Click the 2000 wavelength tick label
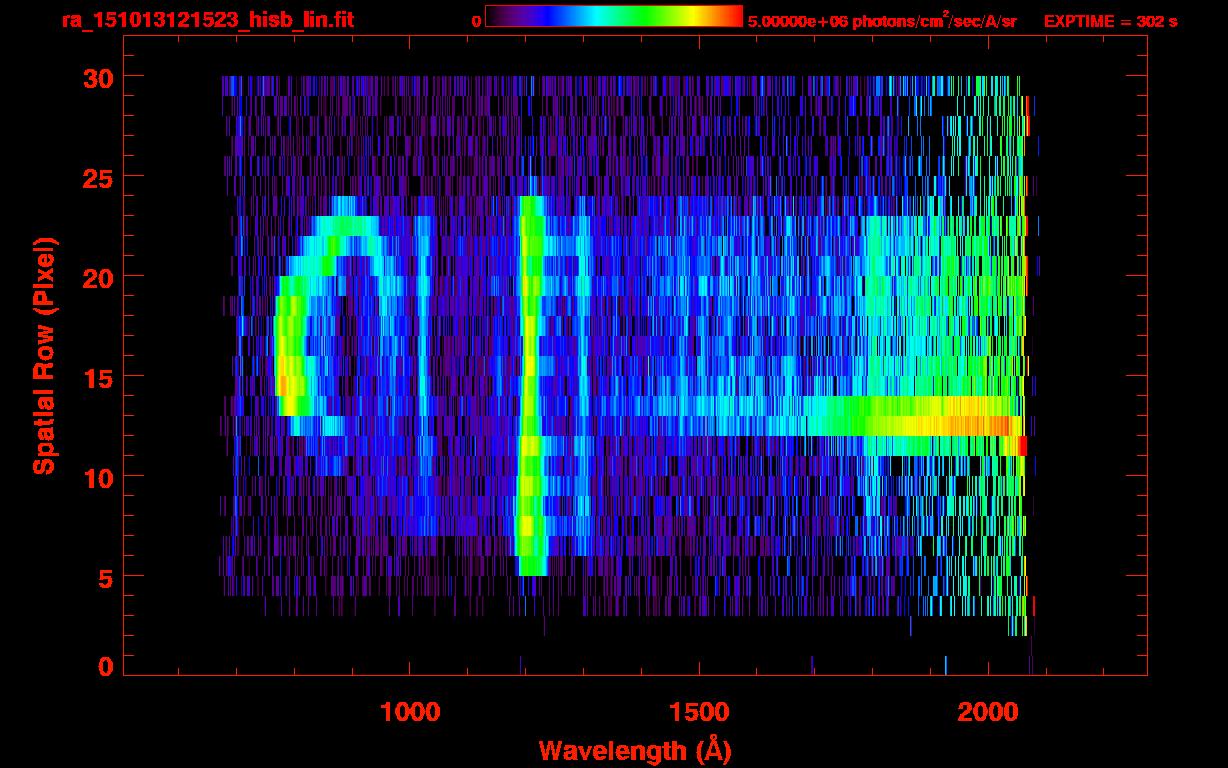 [x=988, y=712]
